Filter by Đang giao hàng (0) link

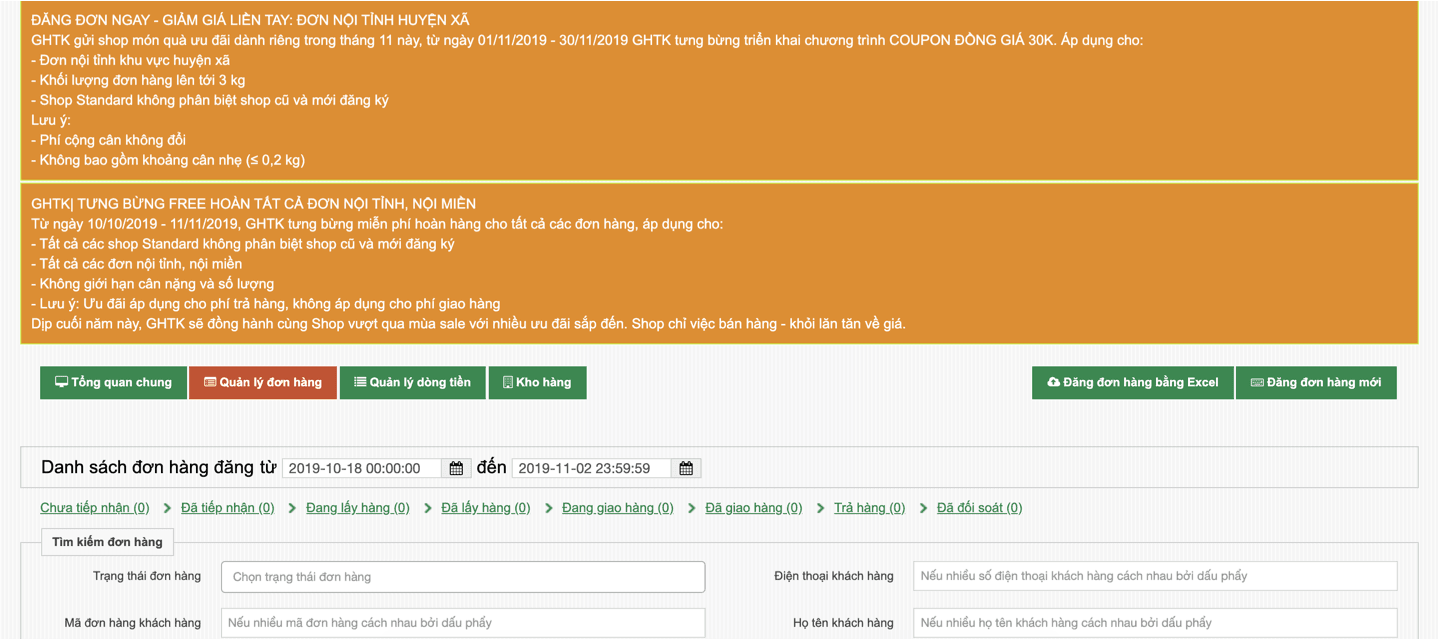[x=618, y=508]
